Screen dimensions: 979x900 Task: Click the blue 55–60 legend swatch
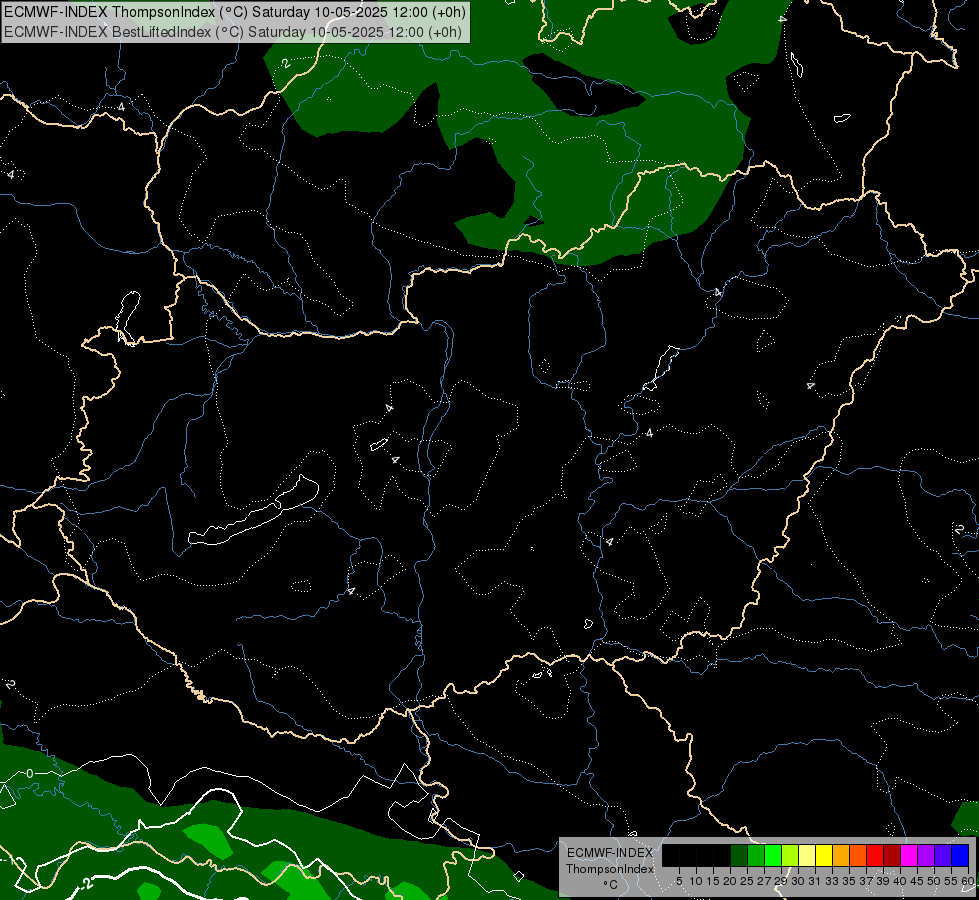pyautogui.click(x=960, y=855)
